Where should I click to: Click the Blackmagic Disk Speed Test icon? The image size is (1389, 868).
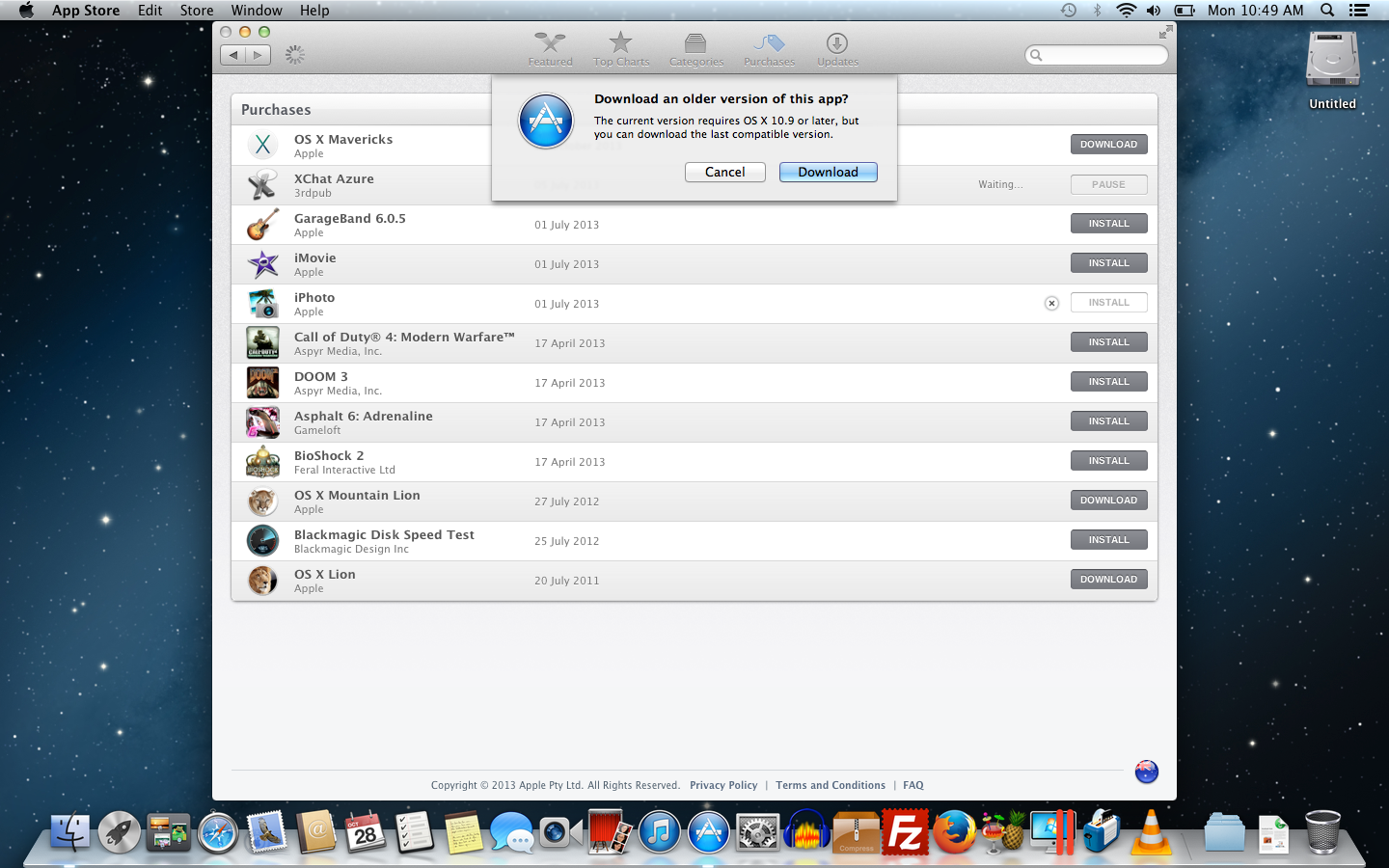pos(262,540)
